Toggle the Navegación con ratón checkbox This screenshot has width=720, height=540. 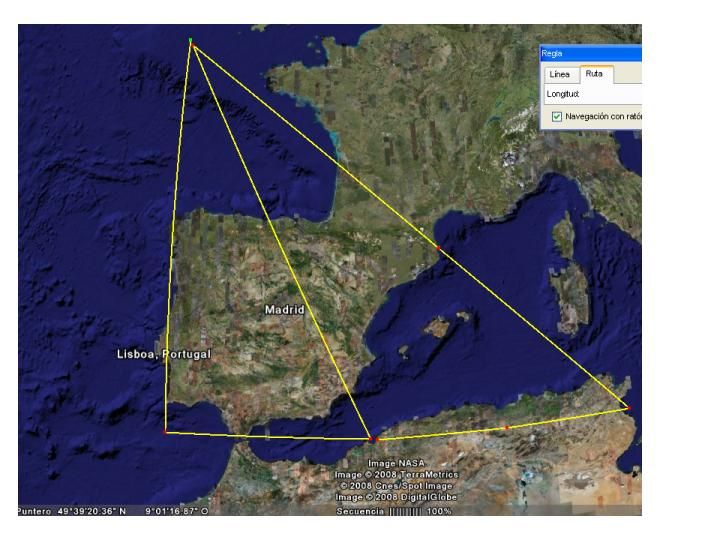pos(557,116)
